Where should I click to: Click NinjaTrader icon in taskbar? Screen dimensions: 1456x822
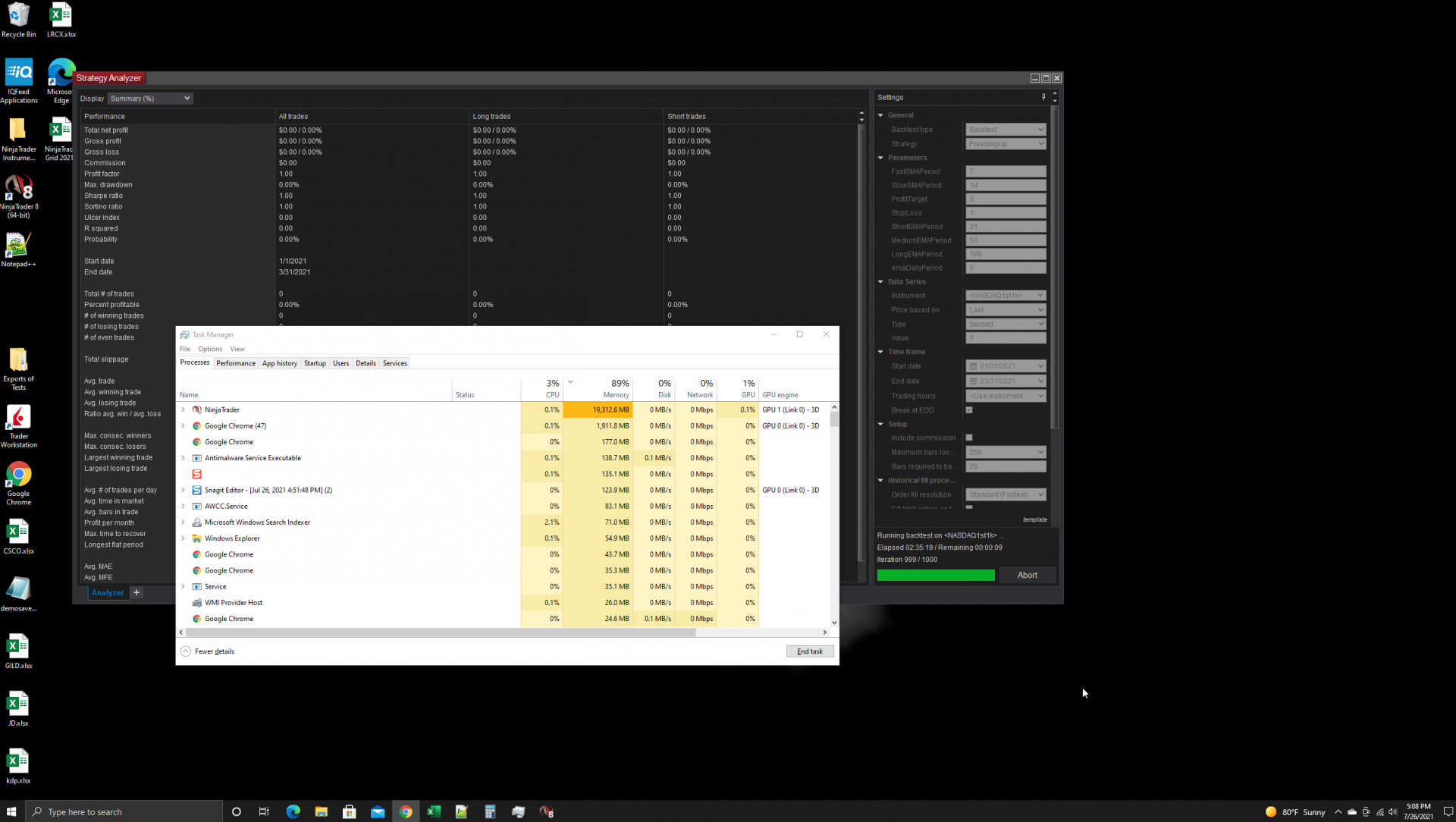pyautogui.click(x=547, y=811)
